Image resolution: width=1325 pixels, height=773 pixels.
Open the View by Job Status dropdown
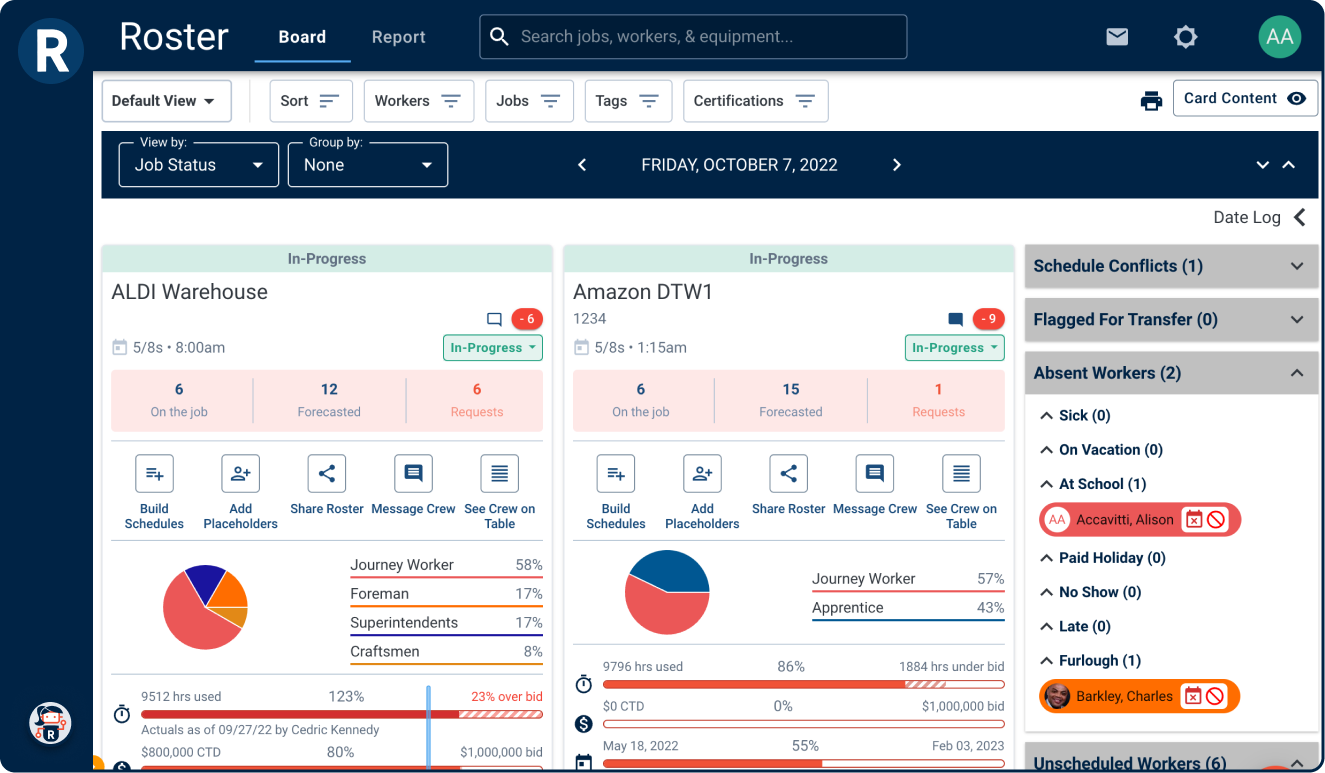(198, 164)
